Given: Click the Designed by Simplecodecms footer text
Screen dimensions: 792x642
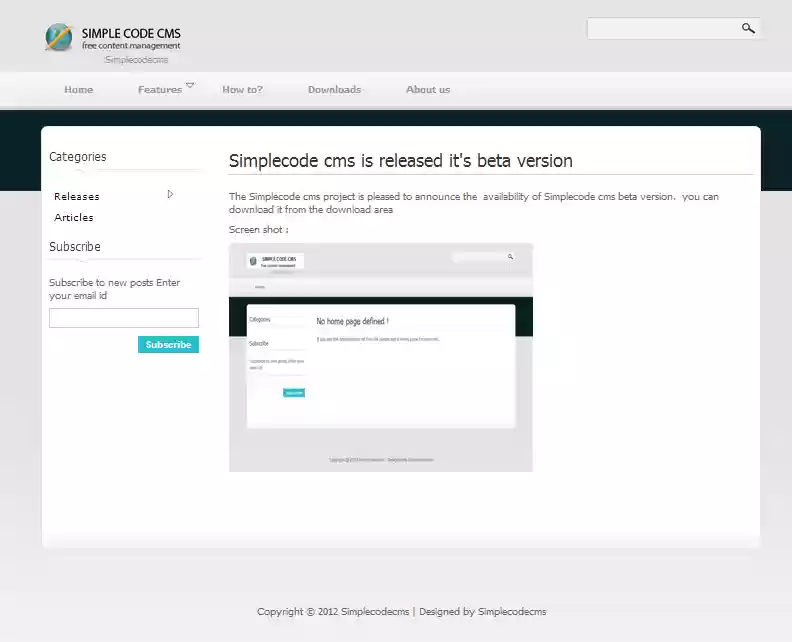Looking at the screenshot, I should [x=482, y=612].
